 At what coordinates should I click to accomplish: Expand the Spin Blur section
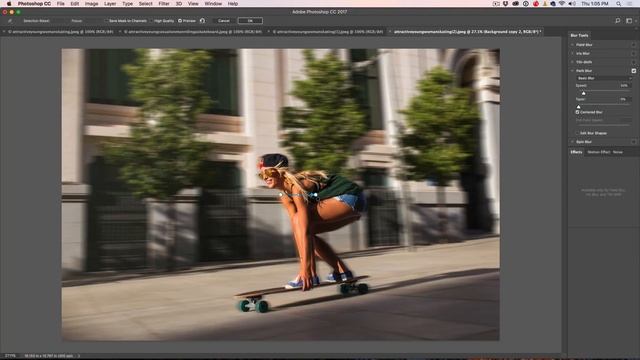572,142
